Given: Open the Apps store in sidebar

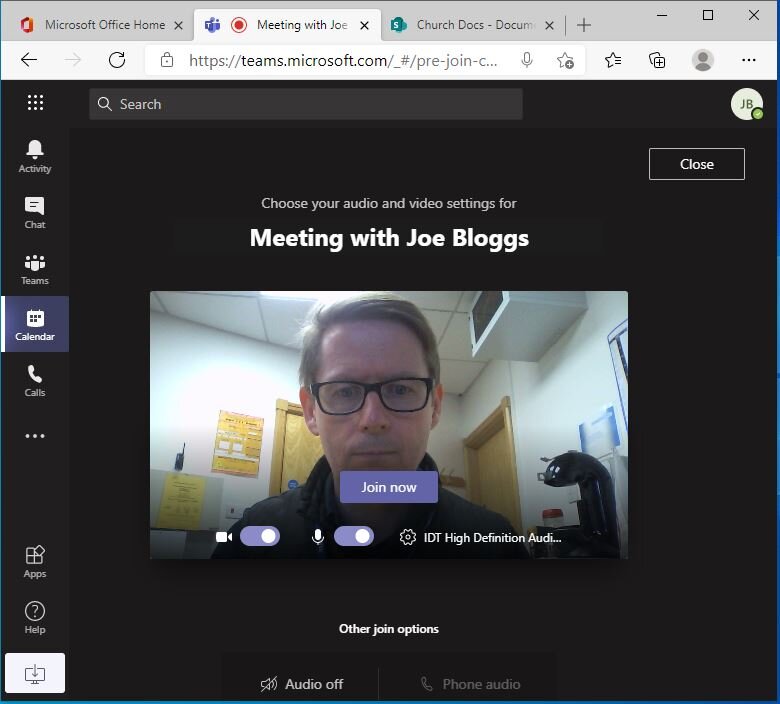Looking at the screenshot, I should (x=35, y=562).
